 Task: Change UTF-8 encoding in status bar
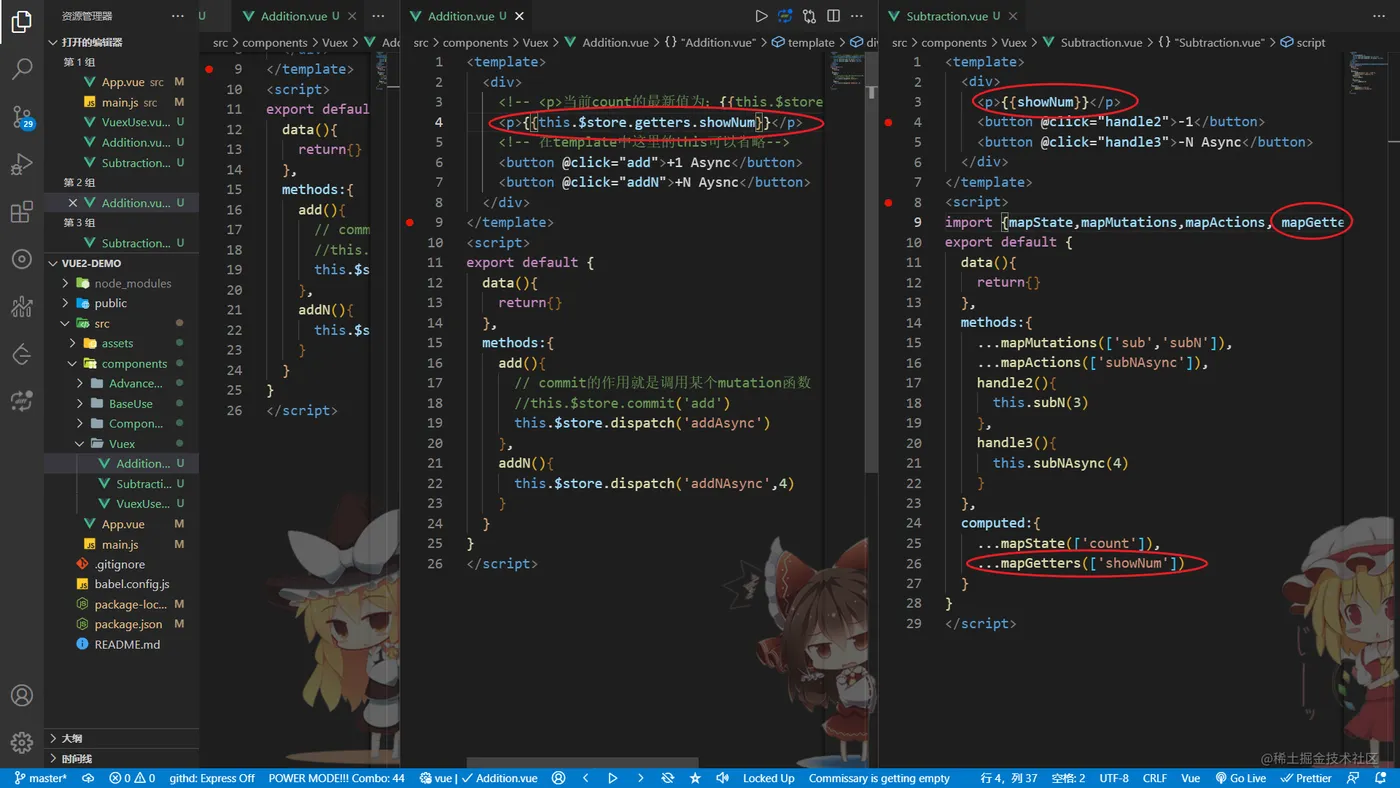pyautogui.click(x=1113, y=778)
